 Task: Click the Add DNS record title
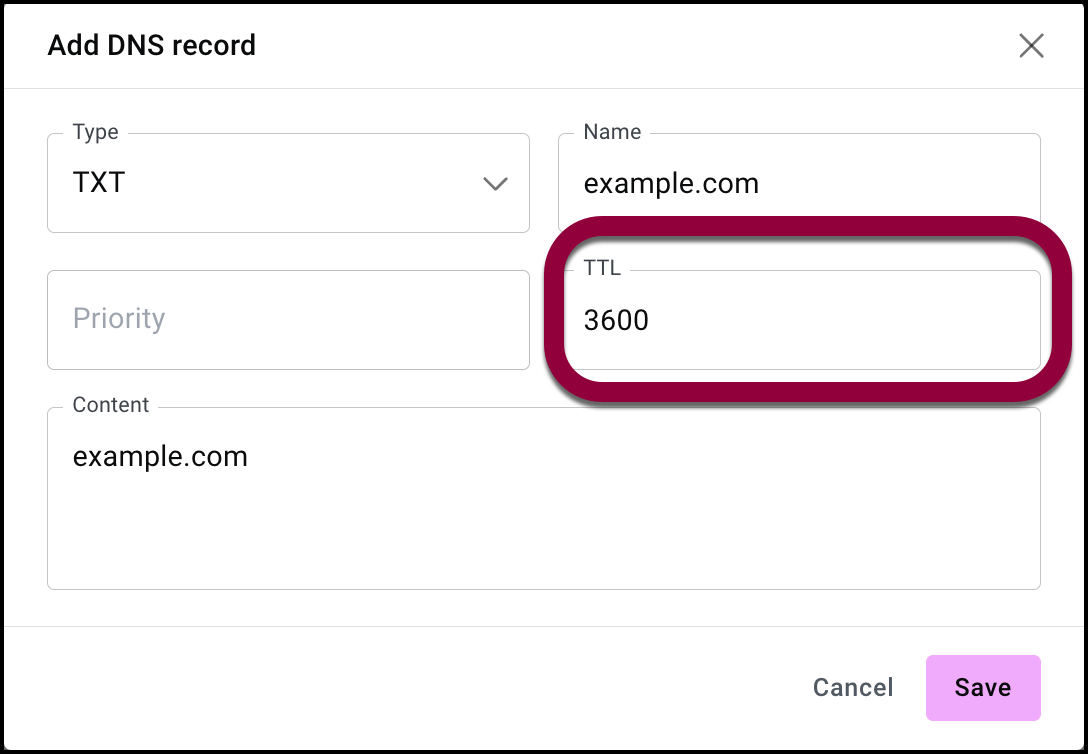pos(152,46)
